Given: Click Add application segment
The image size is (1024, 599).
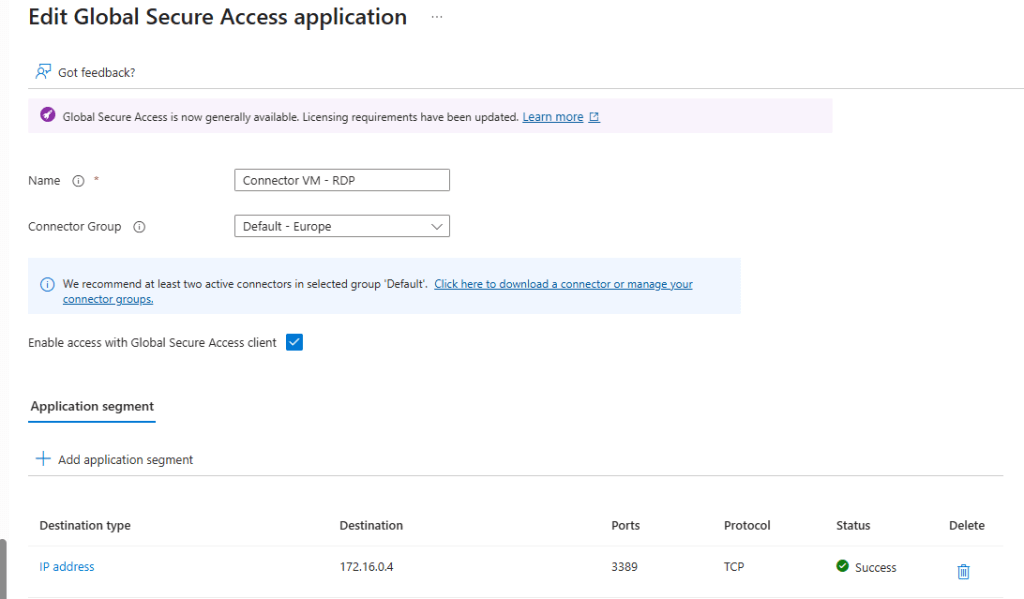Looking at the screenshot, I should [x=125, y=460].
